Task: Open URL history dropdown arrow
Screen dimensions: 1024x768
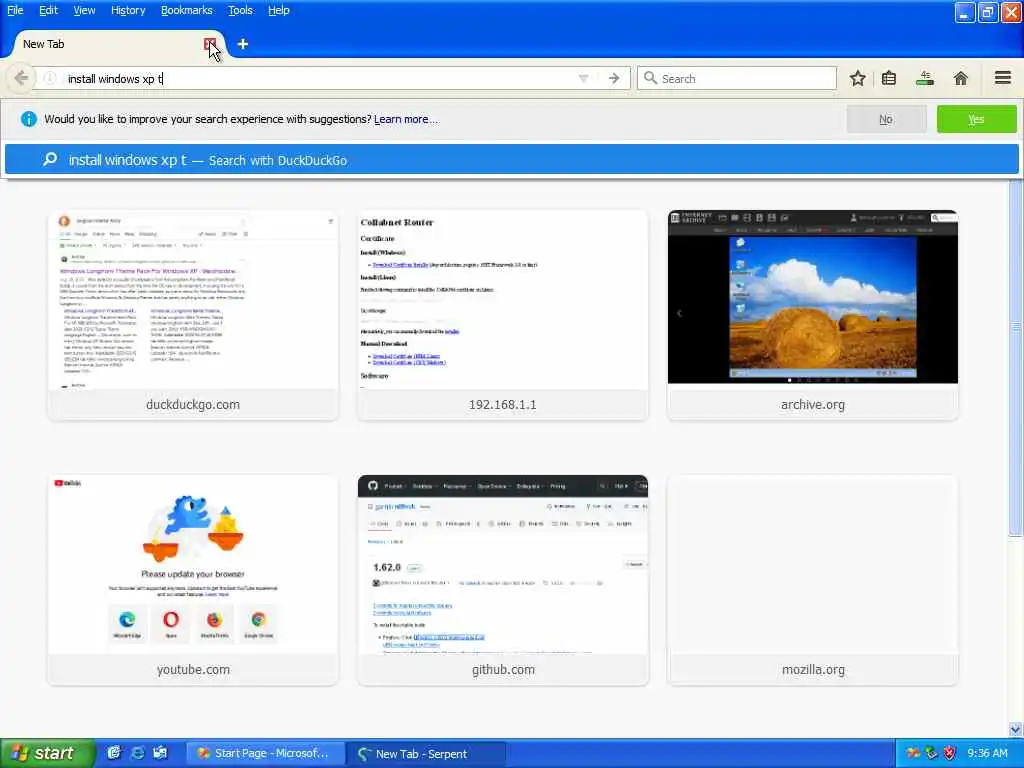Action: pyautogui.click(x=583, y=79)
